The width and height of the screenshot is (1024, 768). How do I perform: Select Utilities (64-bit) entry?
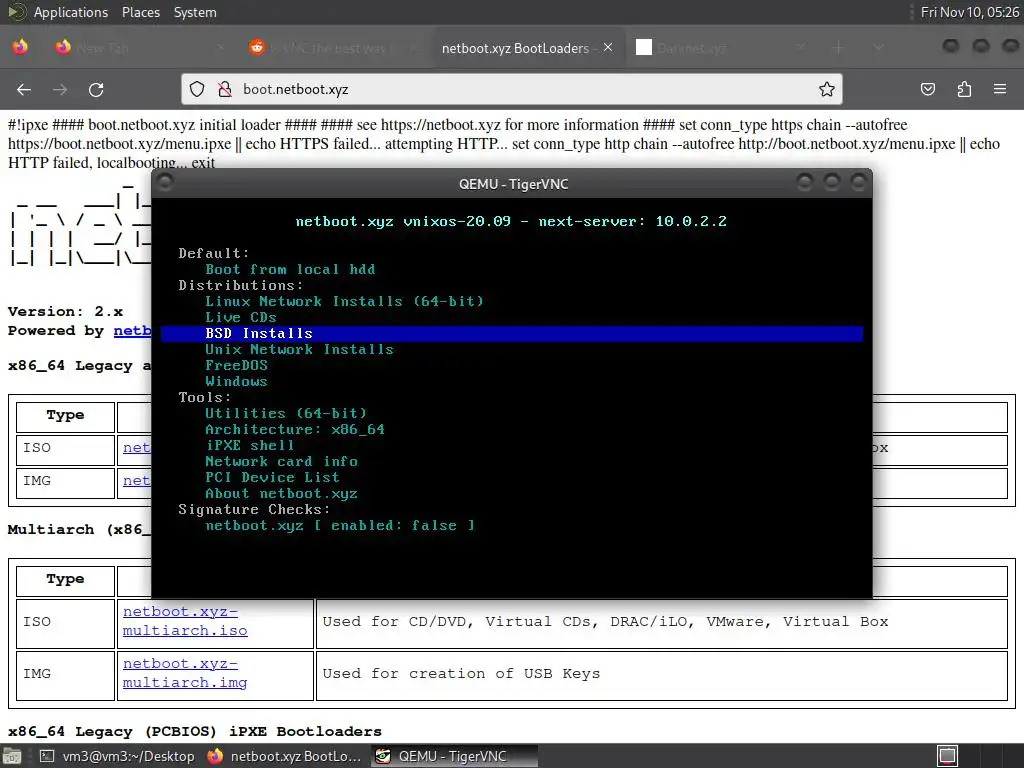(286, 413)
